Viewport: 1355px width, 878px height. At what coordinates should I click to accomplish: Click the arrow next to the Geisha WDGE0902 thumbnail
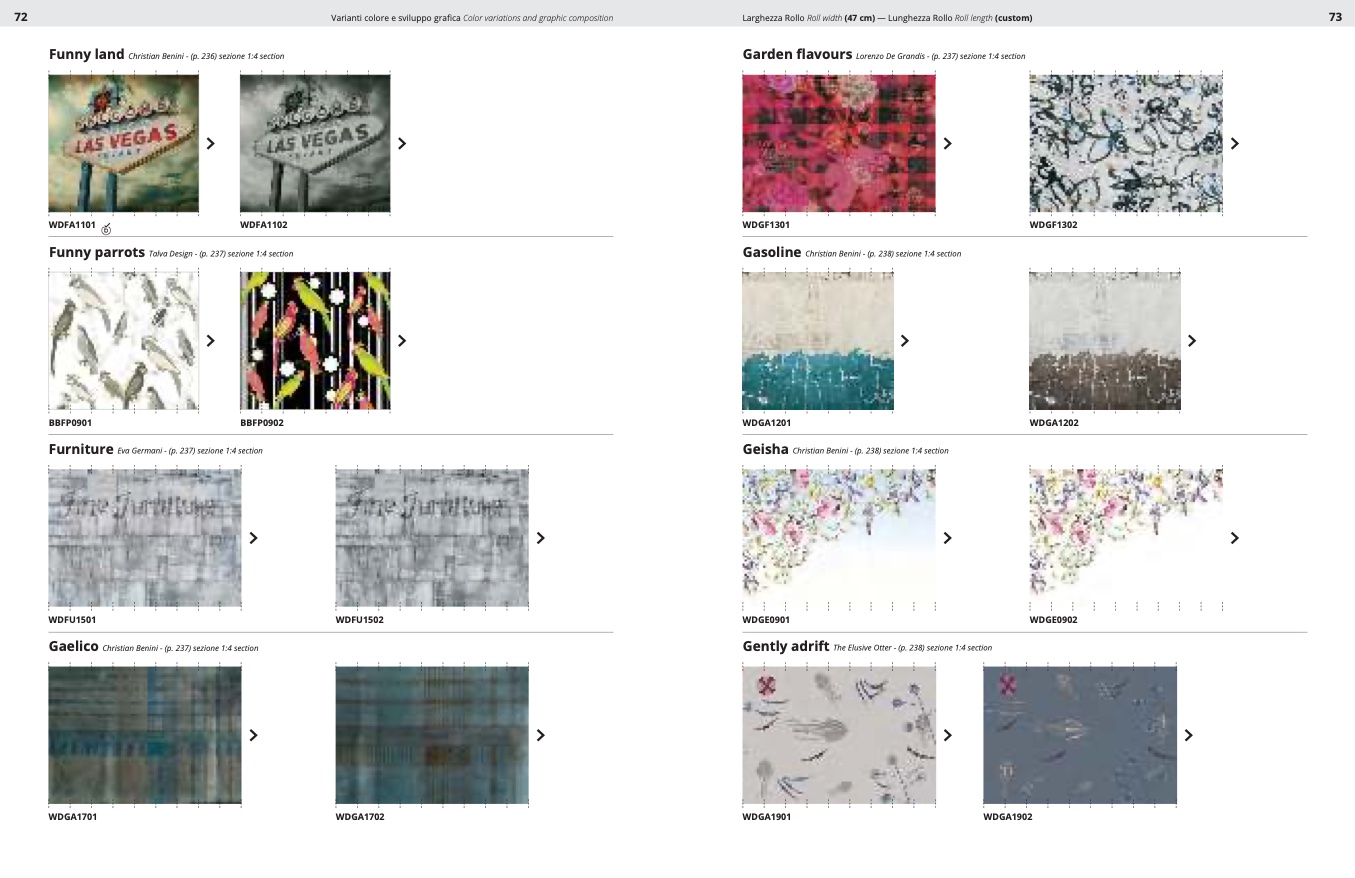[x=1234, y=538]
